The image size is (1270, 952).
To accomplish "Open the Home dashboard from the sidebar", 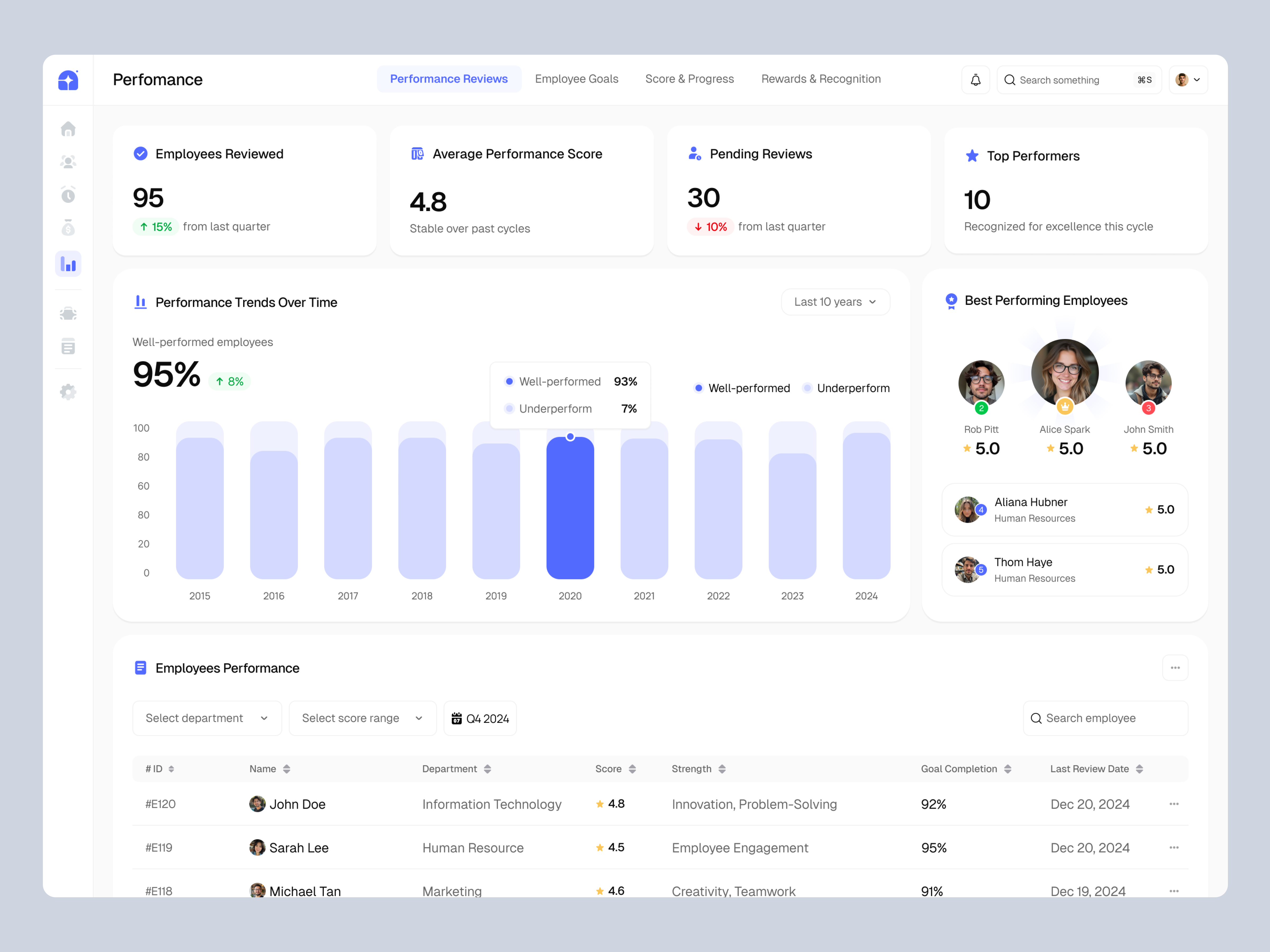I will click(68, 129).
